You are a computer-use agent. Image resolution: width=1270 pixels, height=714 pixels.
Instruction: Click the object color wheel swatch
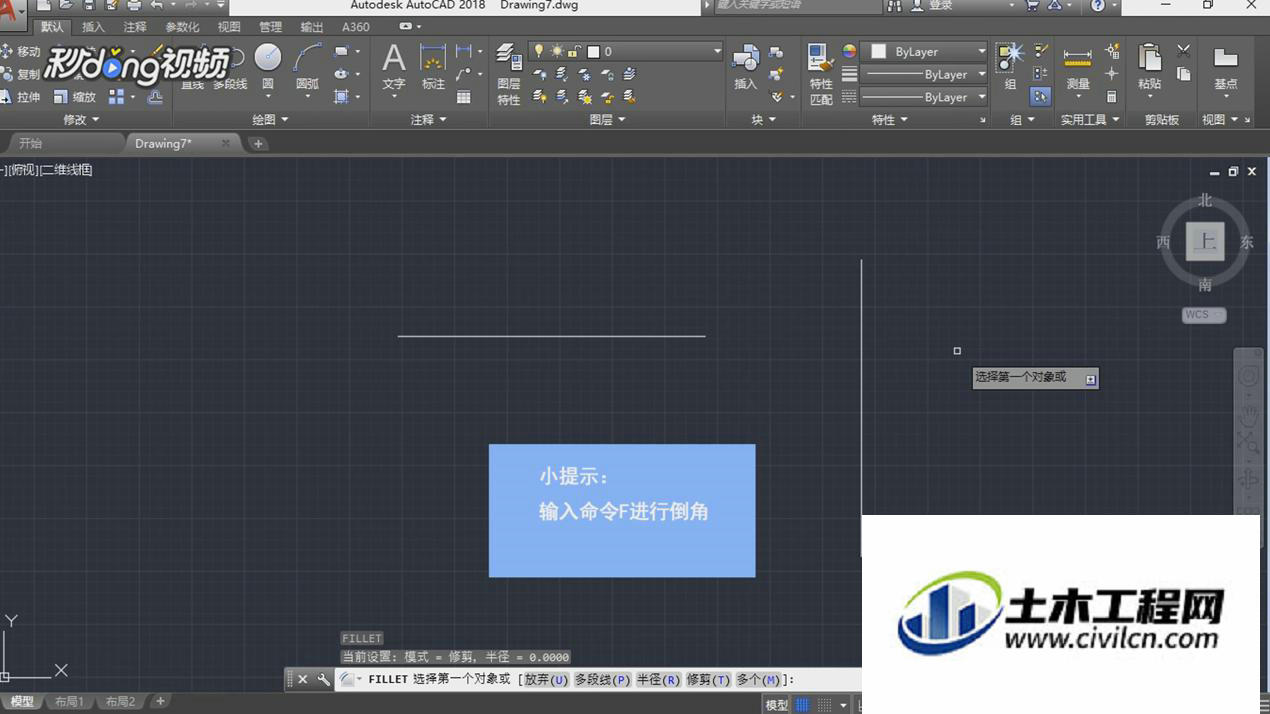point(849,51)
